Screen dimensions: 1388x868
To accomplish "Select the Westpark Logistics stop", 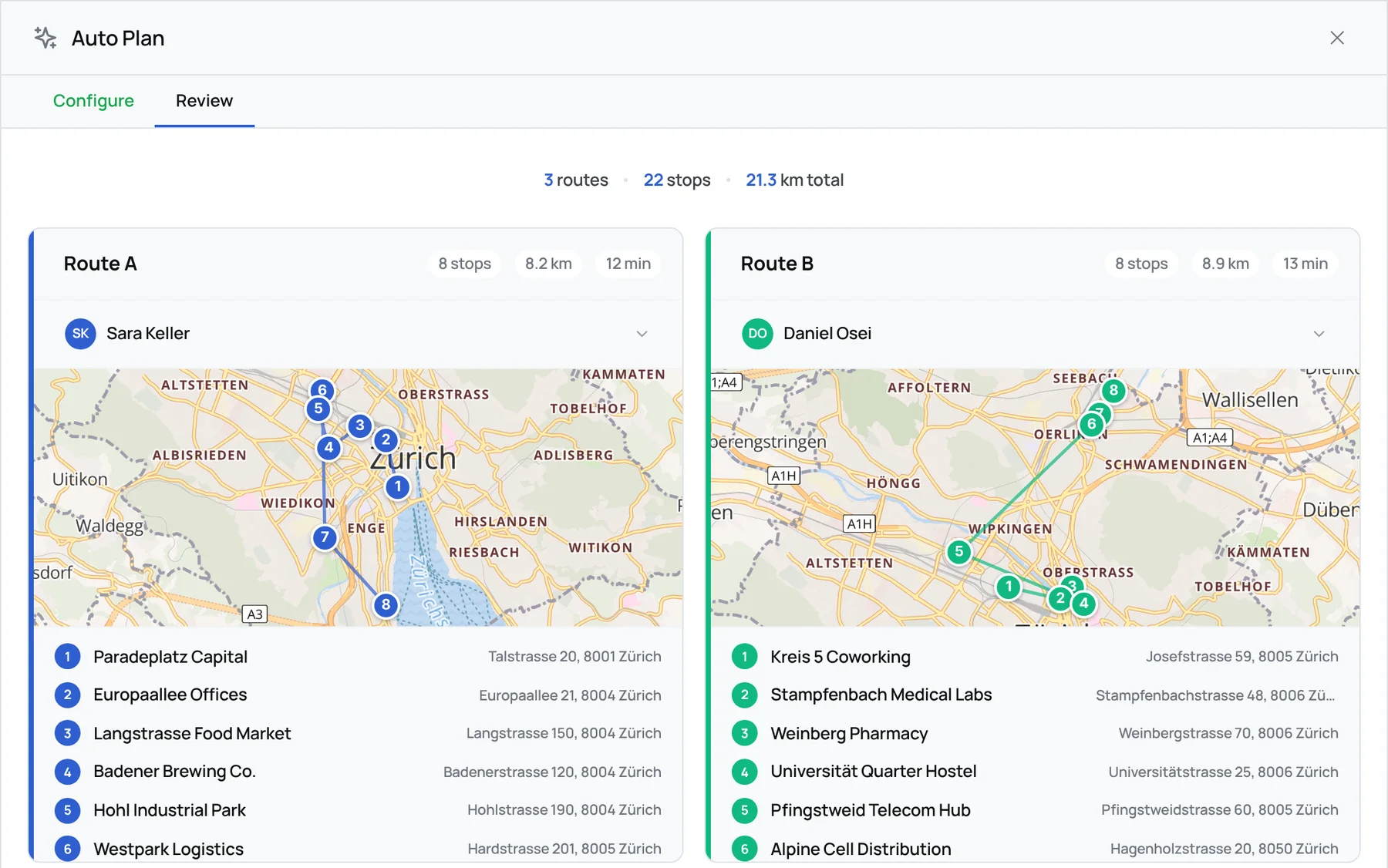I will (358, 849).
